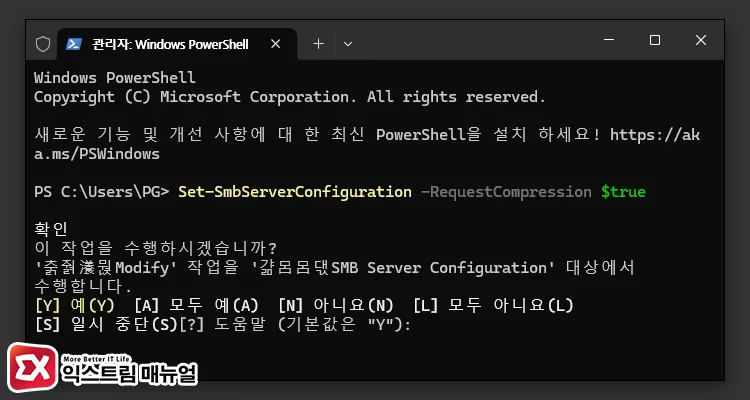The width and height of the screenshot is (750, 400).
Task: Click the administrator shield icon in title bar
Action: pyautogui.click(x=43, y=44)
